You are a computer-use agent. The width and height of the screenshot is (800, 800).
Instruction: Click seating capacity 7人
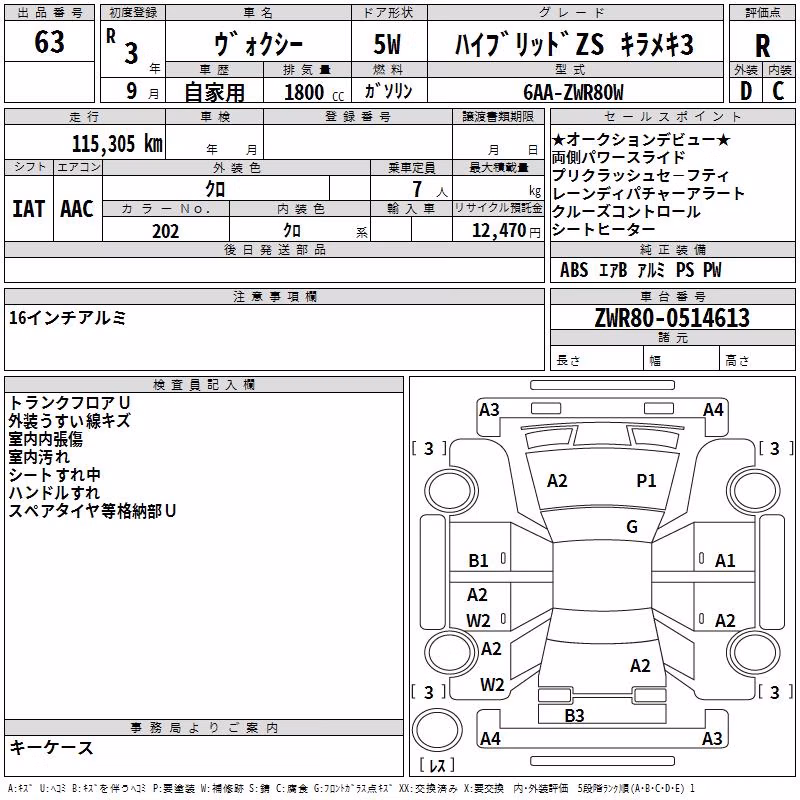(x=430, y=189)
